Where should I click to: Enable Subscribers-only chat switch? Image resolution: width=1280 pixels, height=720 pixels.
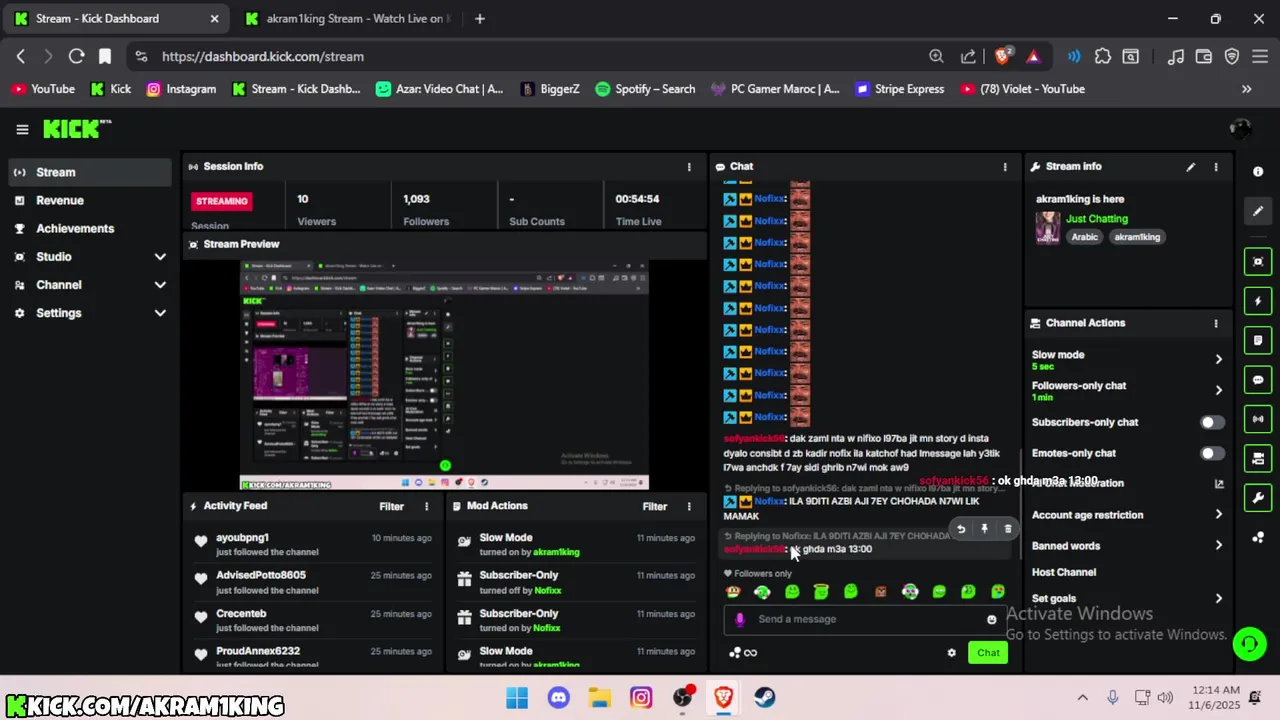1212,422
